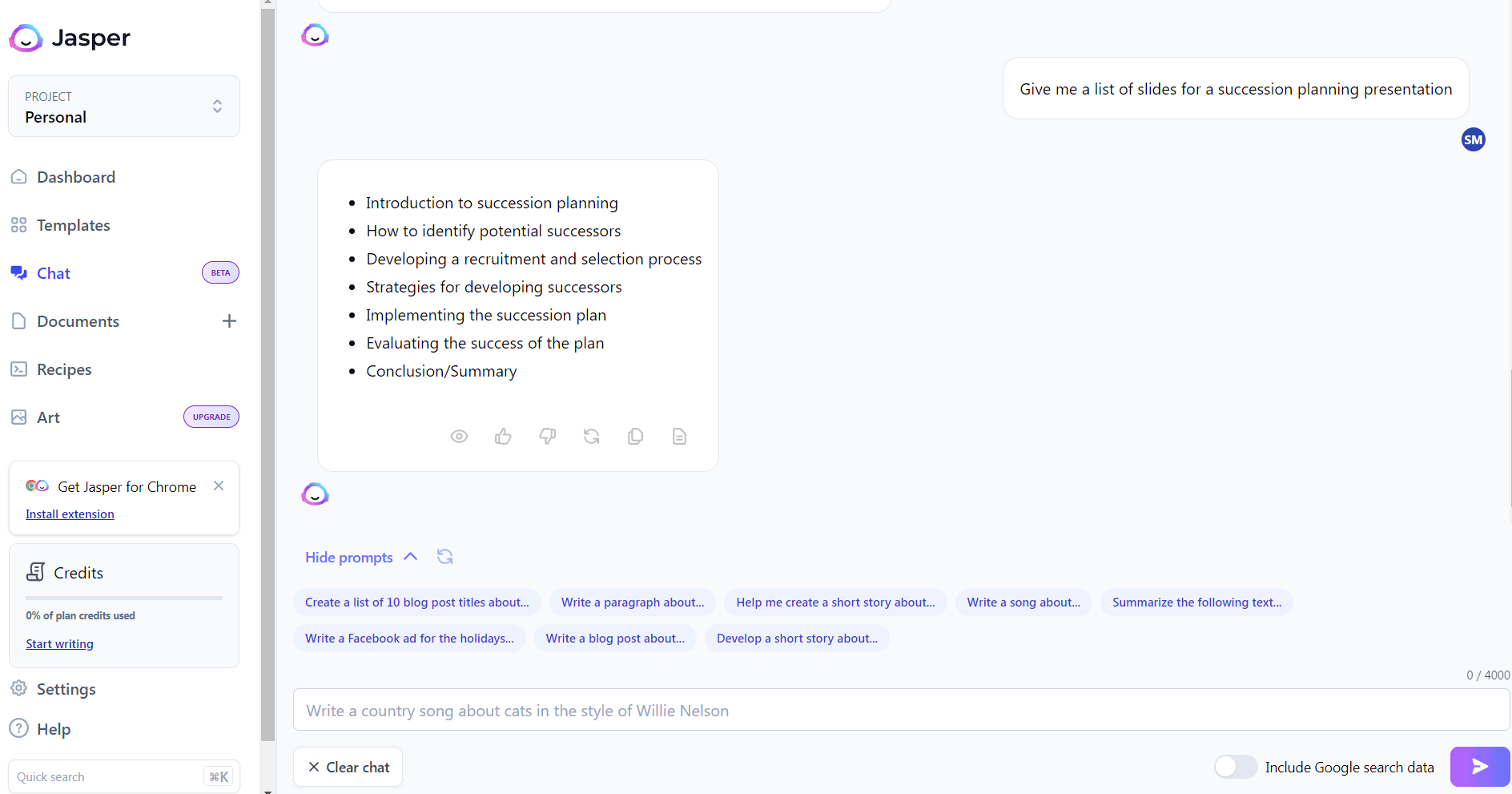
Task: Copy the response to clipboard
Action: pyautogui.click(x=635, y=437)
